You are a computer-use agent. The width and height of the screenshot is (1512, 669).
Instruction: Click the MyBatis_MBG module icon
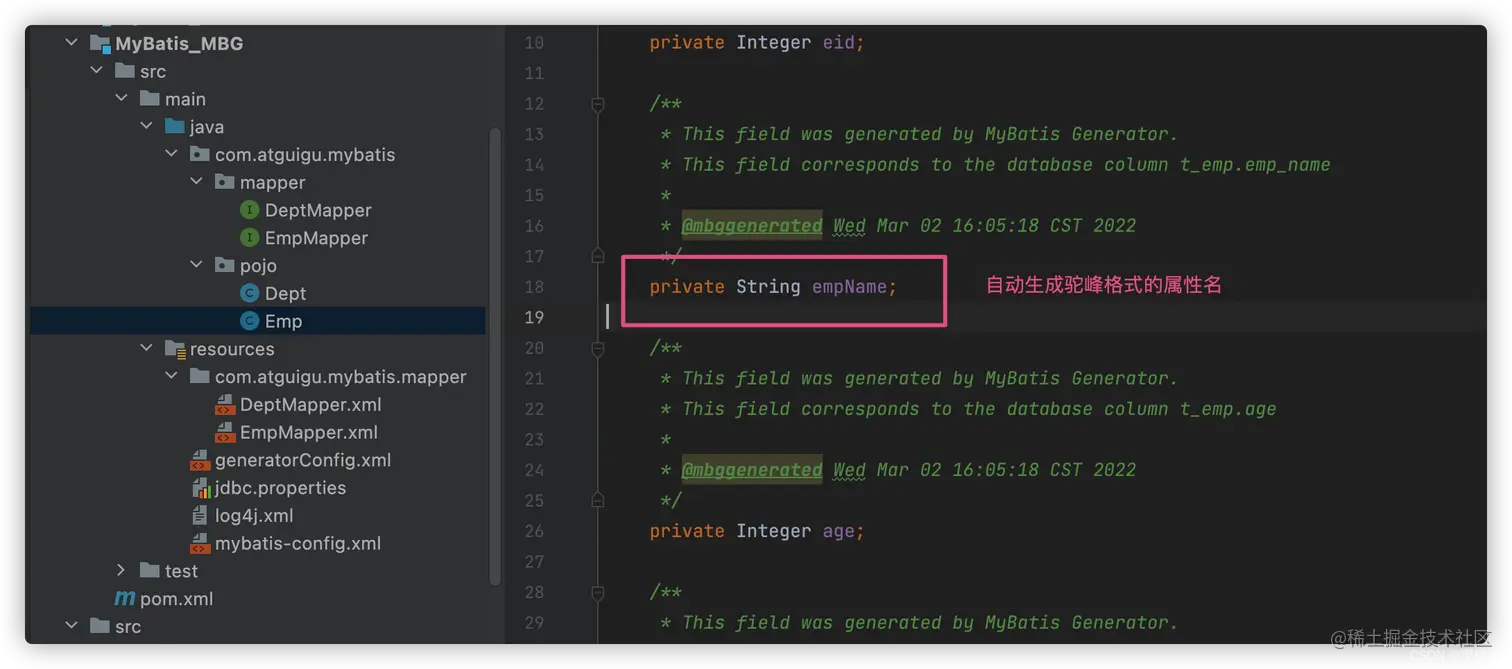pyautogui.click(x=99, y=43)
